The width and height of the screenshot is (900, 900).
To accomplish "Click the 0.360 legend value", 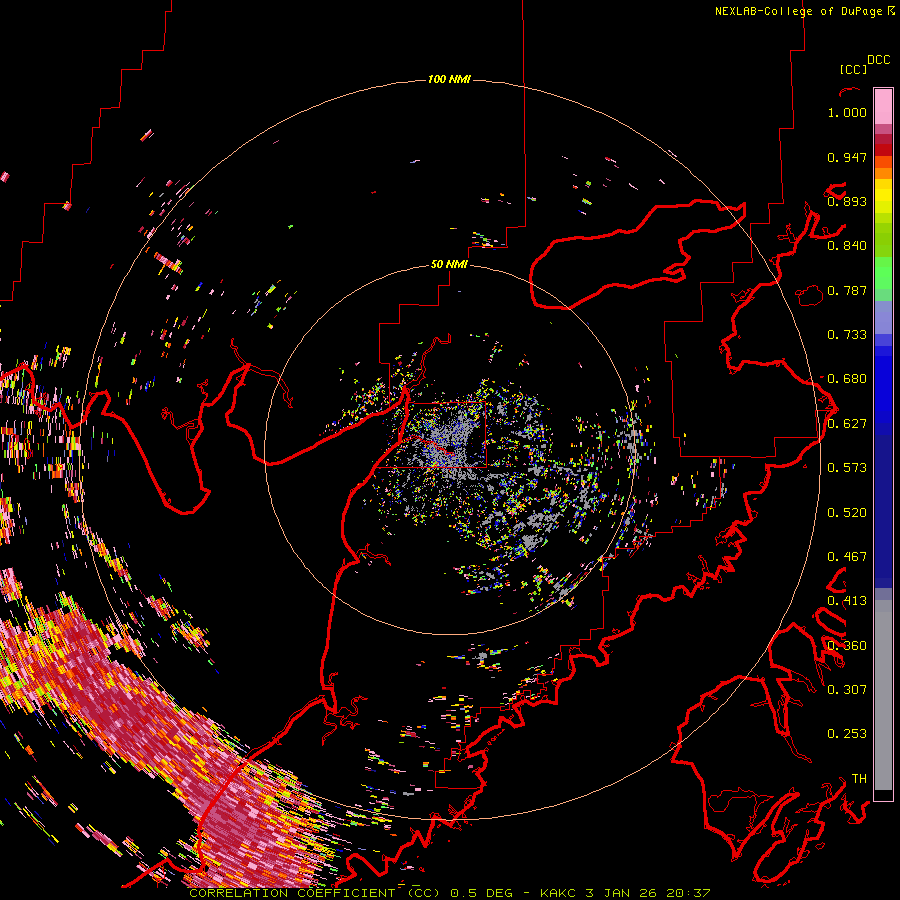I will pos(847,646).
